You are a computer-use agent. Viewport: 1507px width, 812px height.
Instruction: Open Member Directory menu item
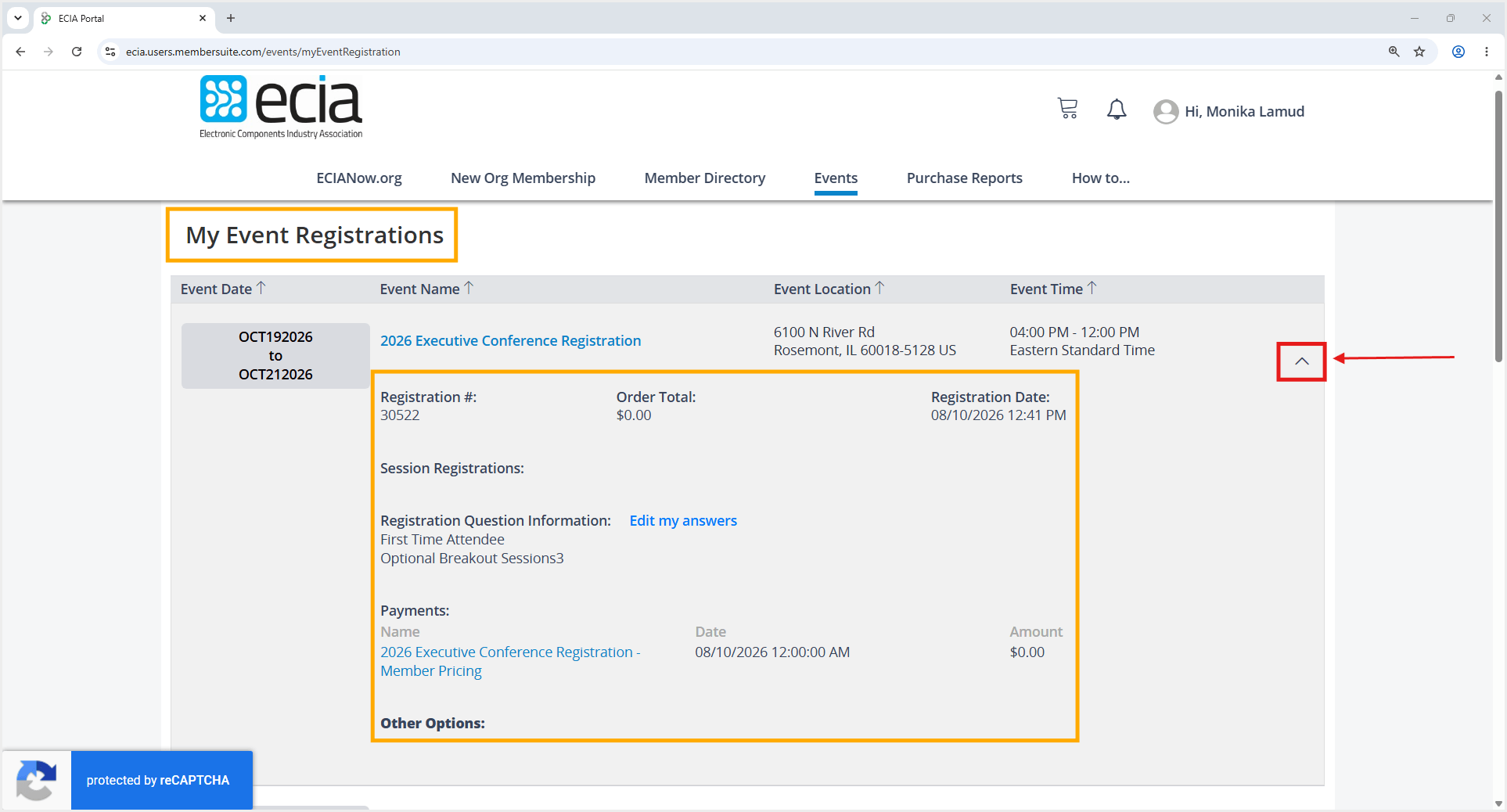[x=705, y=178]
